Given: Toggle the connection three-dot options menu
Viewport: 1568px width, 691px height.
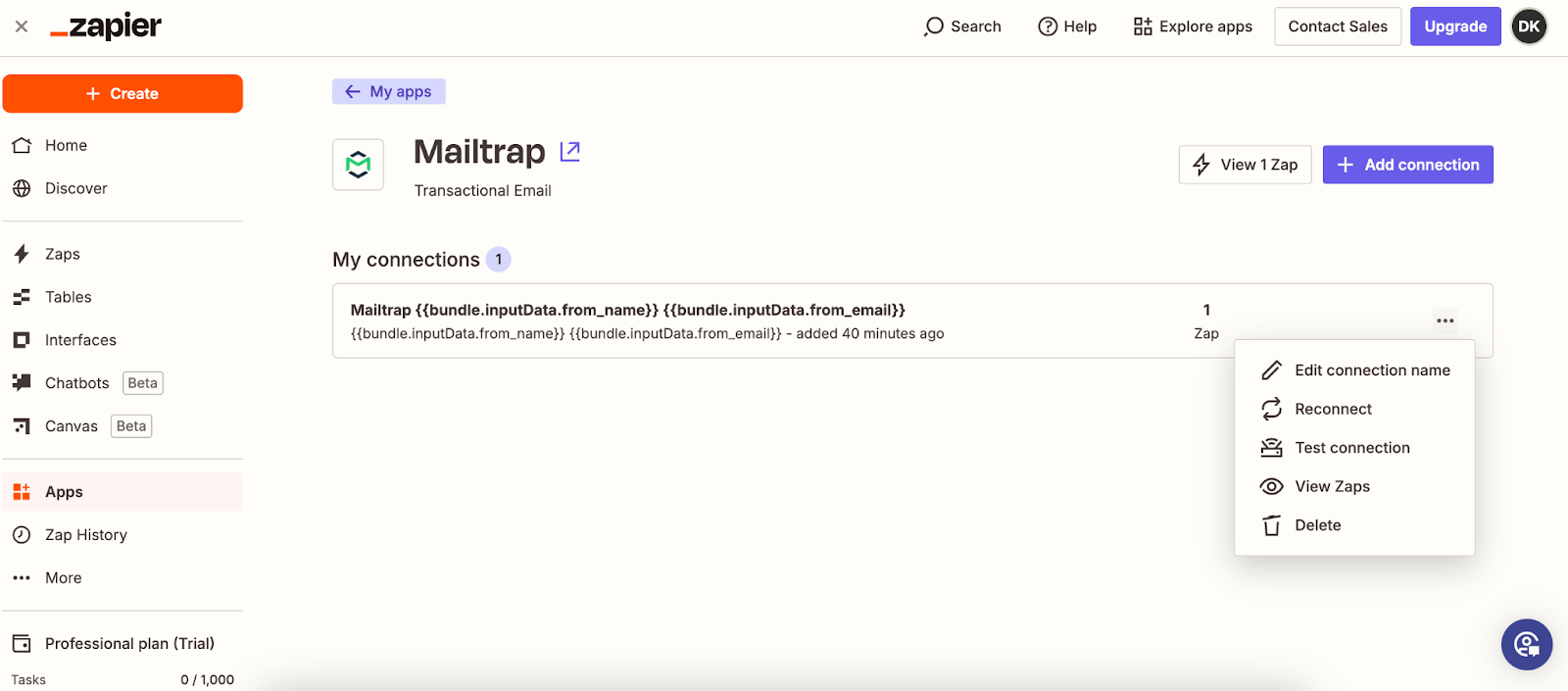Looking at the screenshot, I should click(1445, 321).
